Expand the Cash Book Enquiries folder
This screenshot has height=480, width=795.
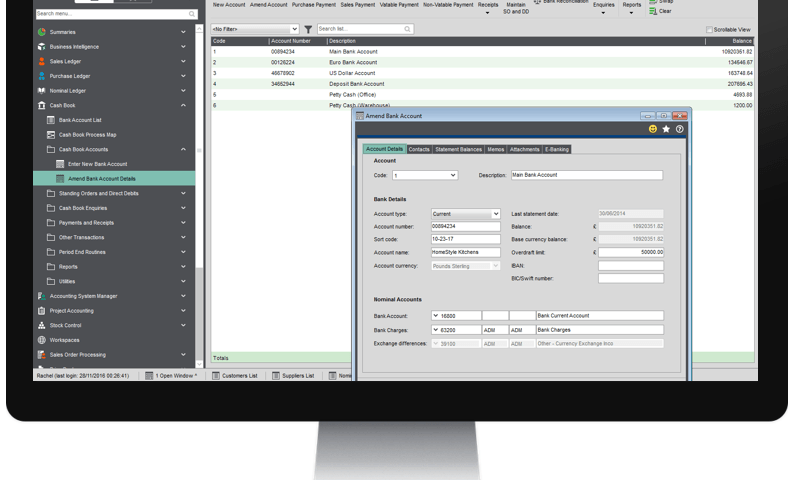tap(183, 208)
